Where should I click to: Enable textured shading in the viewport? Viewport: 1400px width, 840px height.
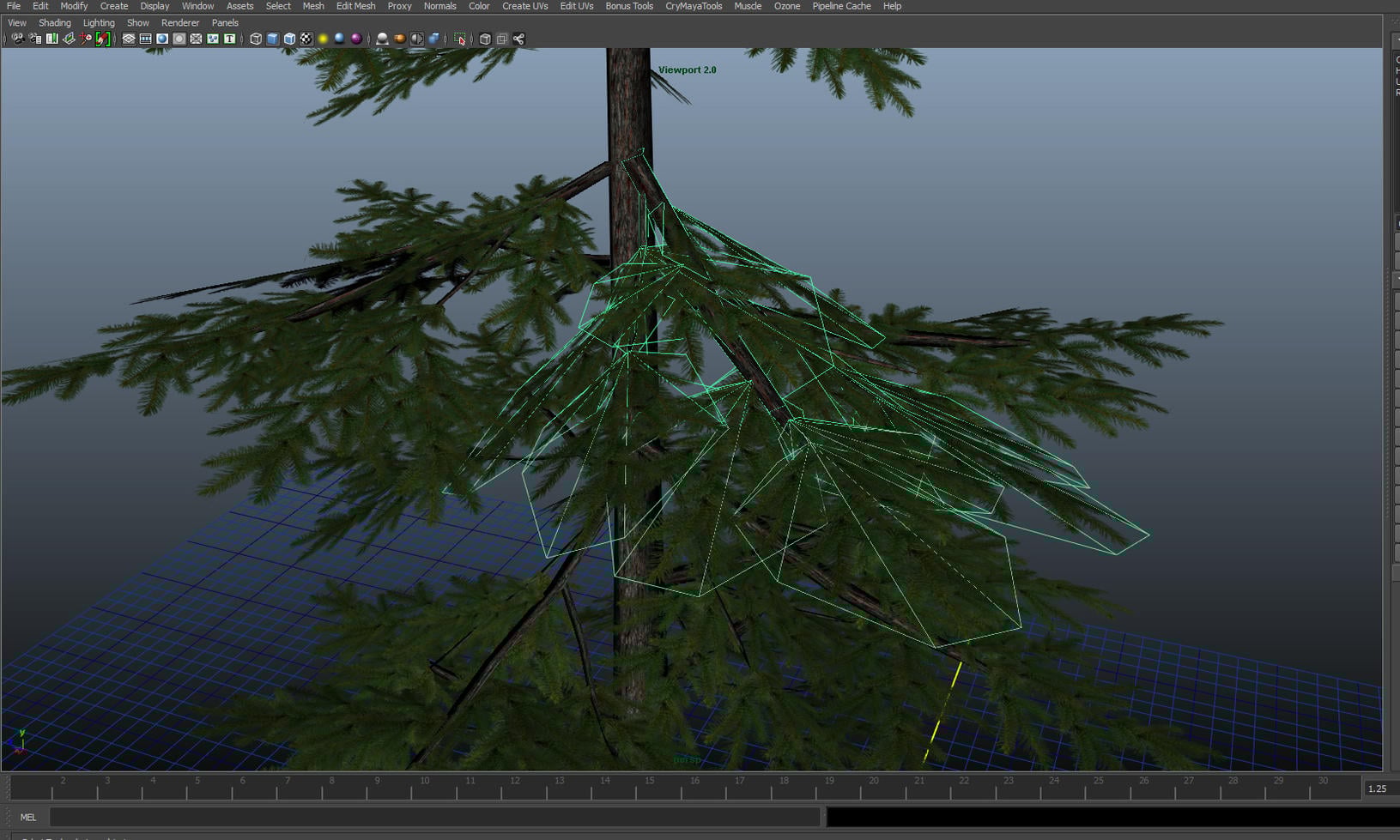[x=307, y=39]
